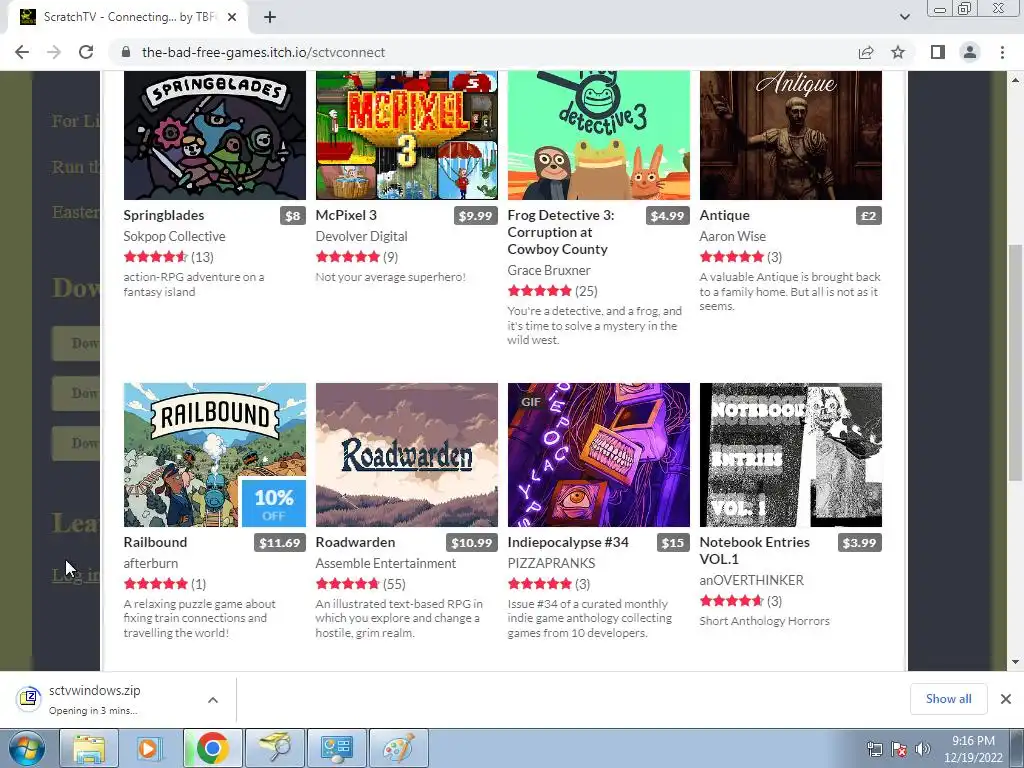Open Frog Detective 3 title link
This screenshot has height=768, width=1024.
561,232
